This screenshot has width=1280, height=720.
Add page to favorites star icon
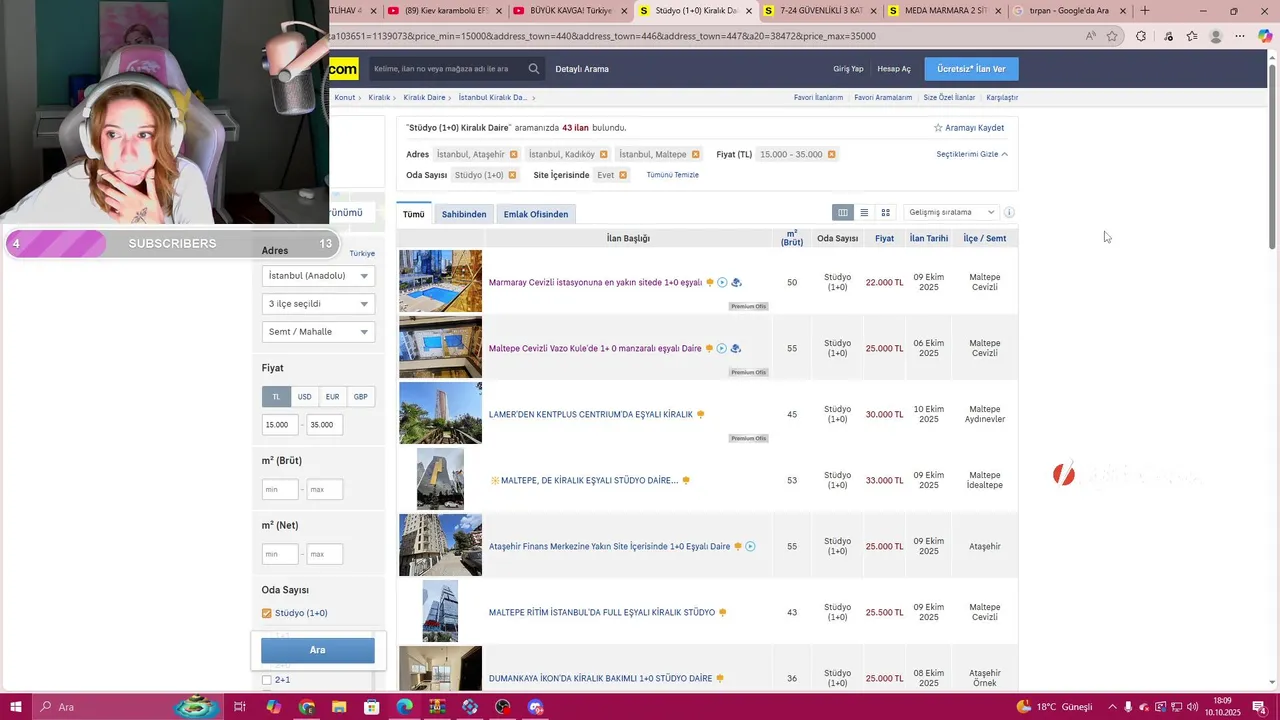[x=1112, y=36]
